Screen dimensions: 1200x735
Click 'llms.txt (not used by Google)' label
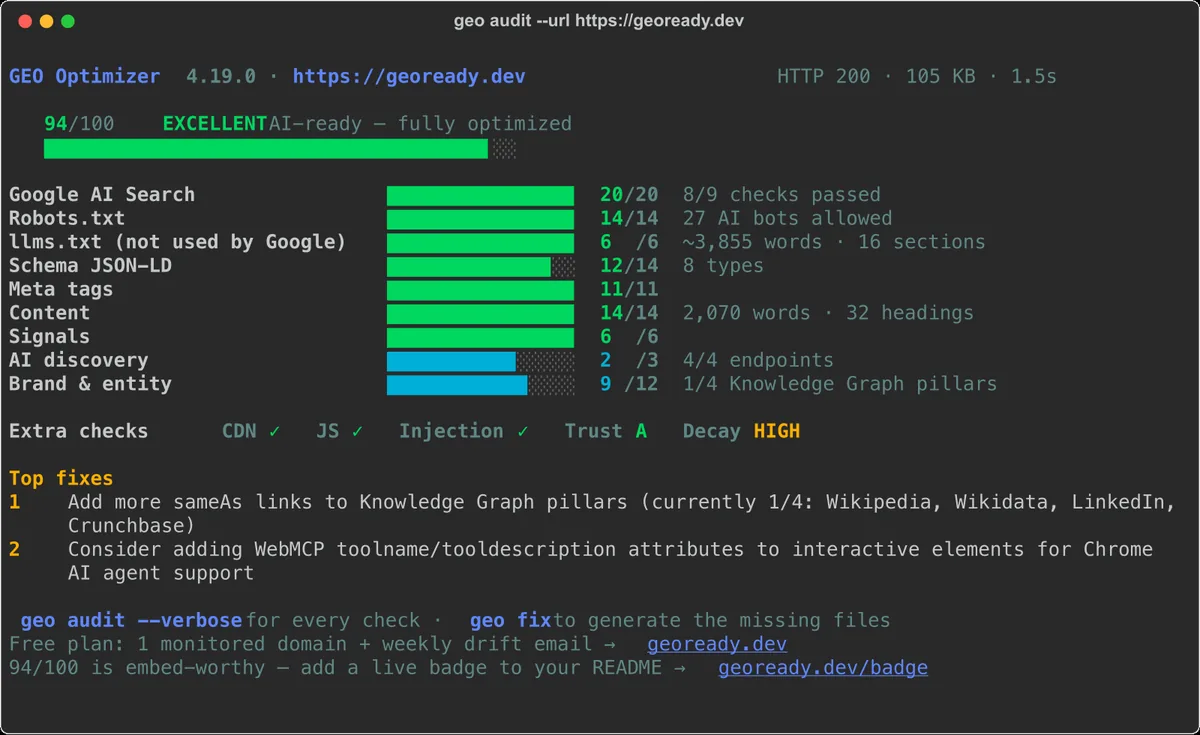tap(177, 242)
